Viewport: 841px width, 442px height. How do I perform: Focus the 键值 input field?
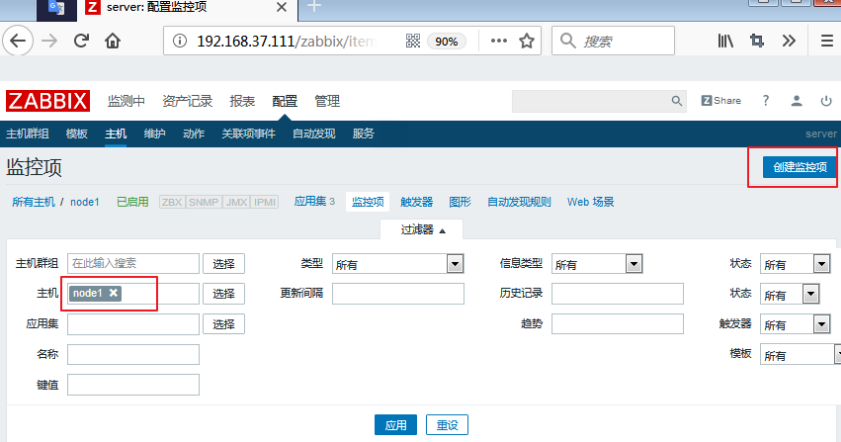coord(133,385)
